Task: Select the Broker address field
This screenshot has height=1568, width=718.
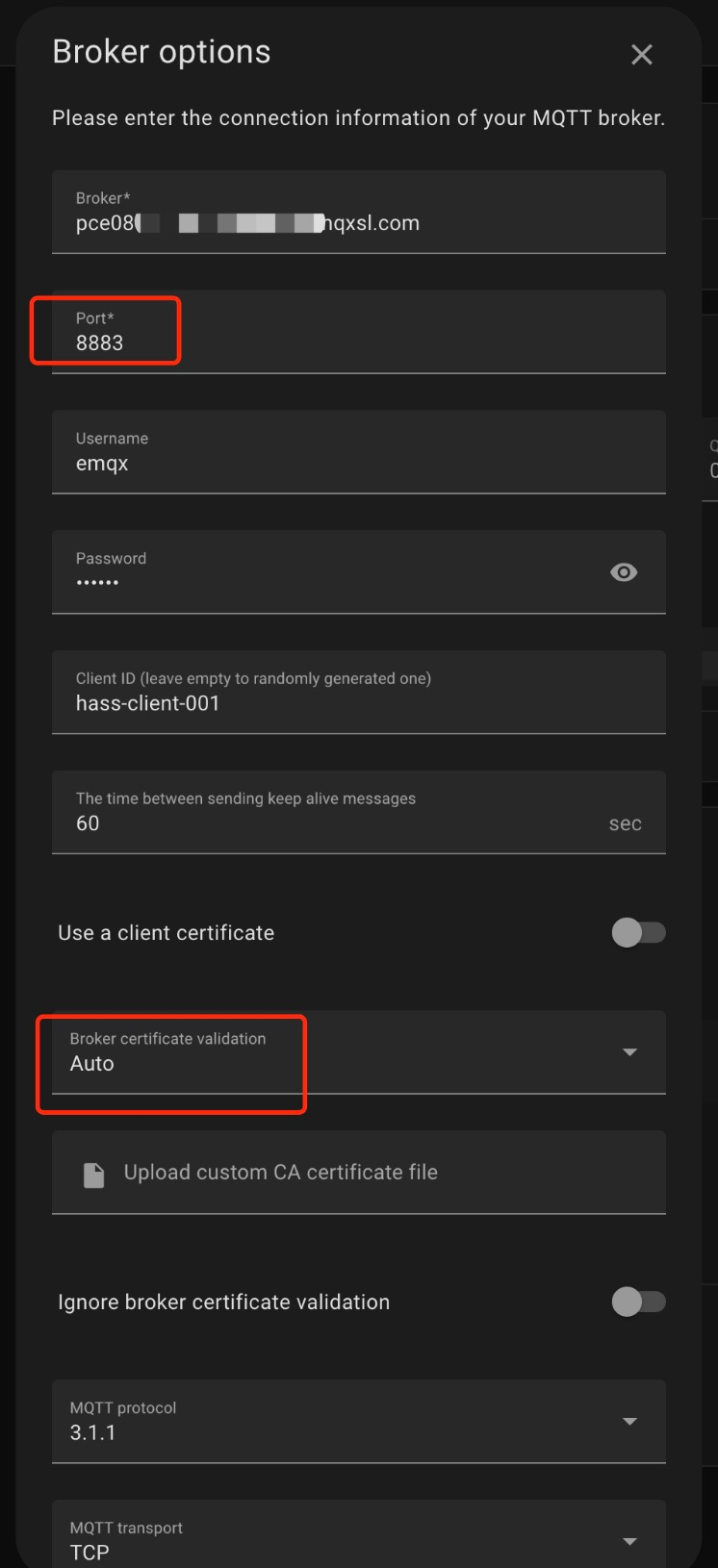Action: [x=358, y=222]
